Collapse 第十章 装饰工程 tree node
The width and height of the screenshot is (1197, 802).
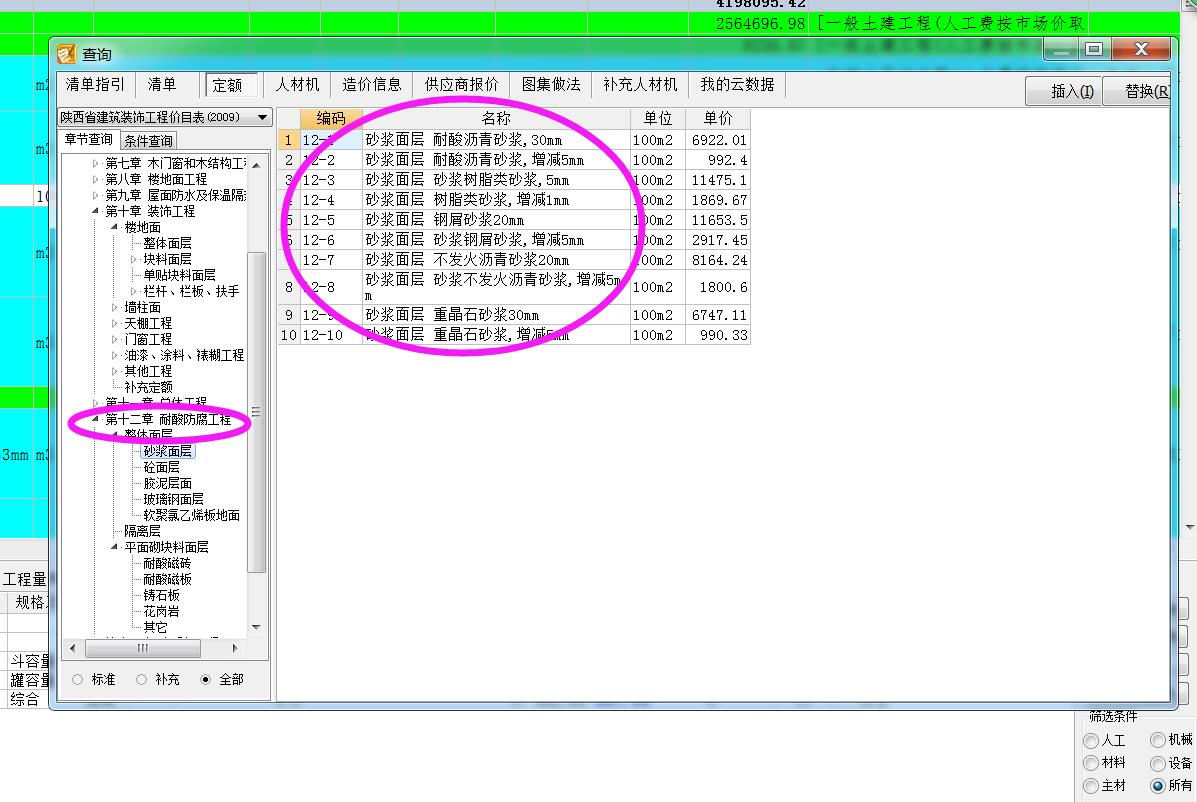pyautogui.click(x=95, y=211)
